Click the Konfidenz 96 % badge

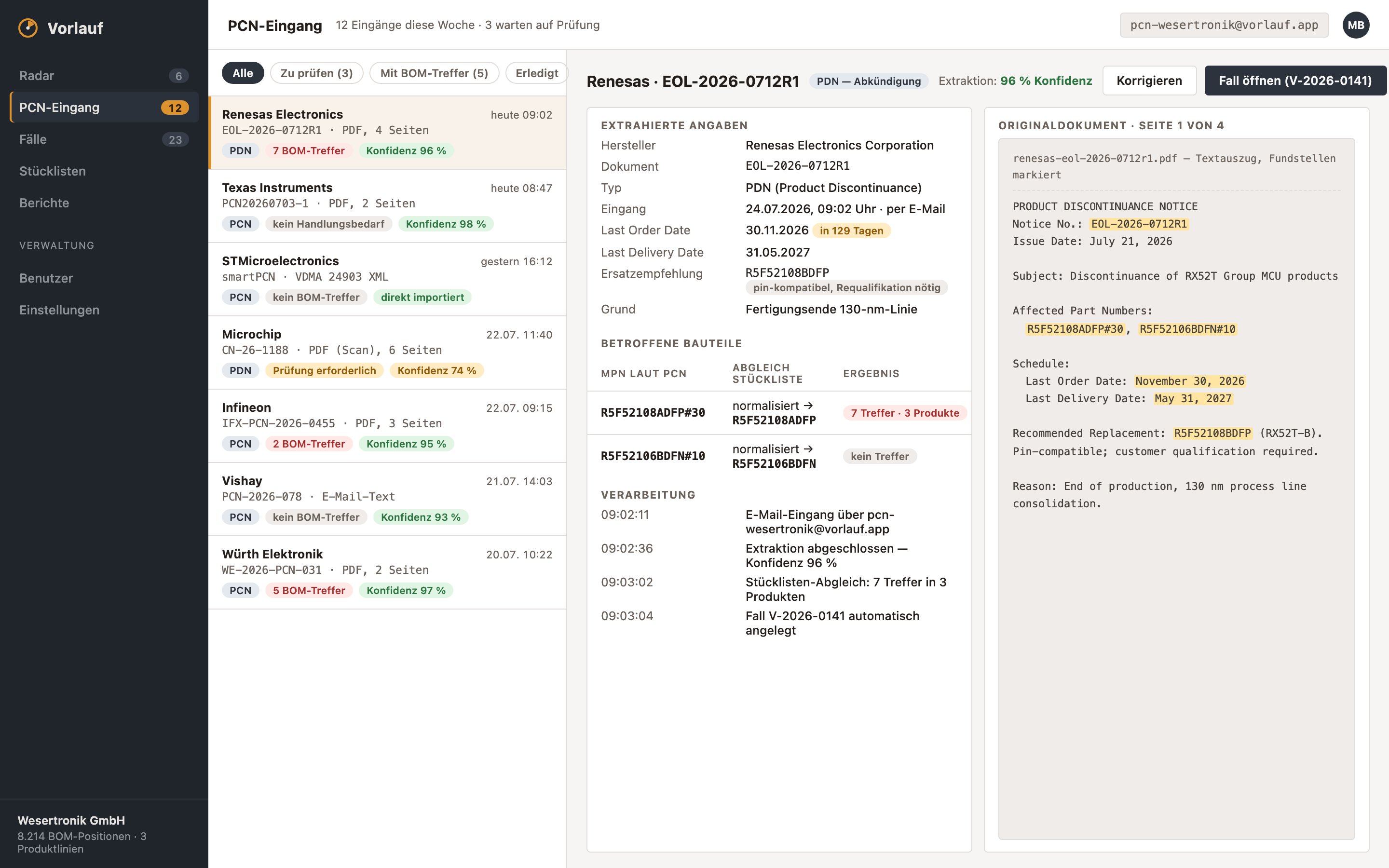pyautogui.click(x=407, y=150)
